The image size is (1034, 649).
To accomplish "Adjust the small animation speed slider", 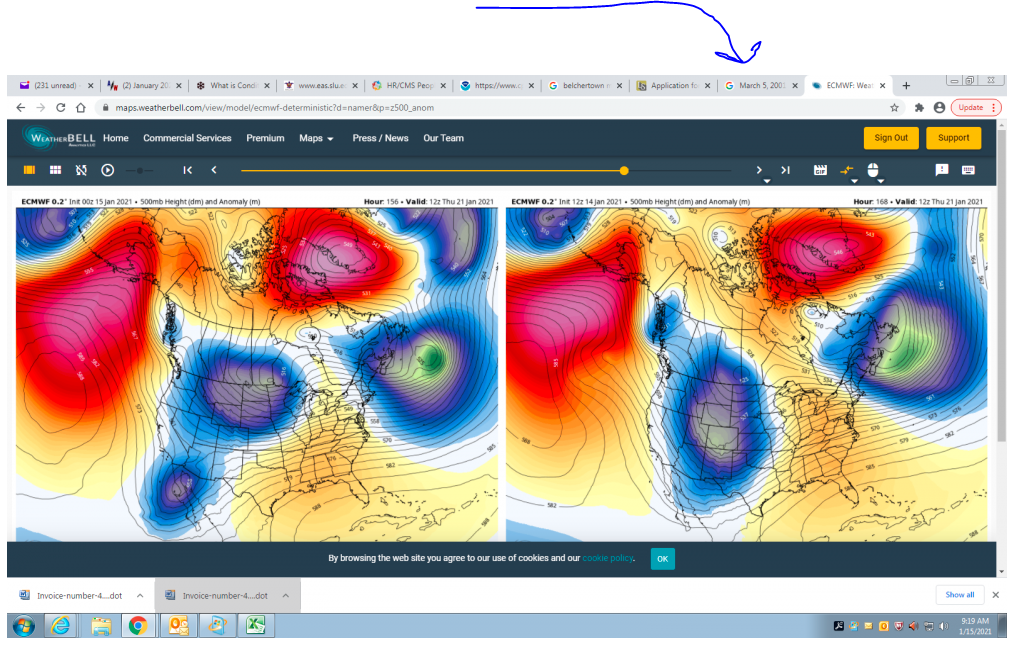I will pos(140,171).
